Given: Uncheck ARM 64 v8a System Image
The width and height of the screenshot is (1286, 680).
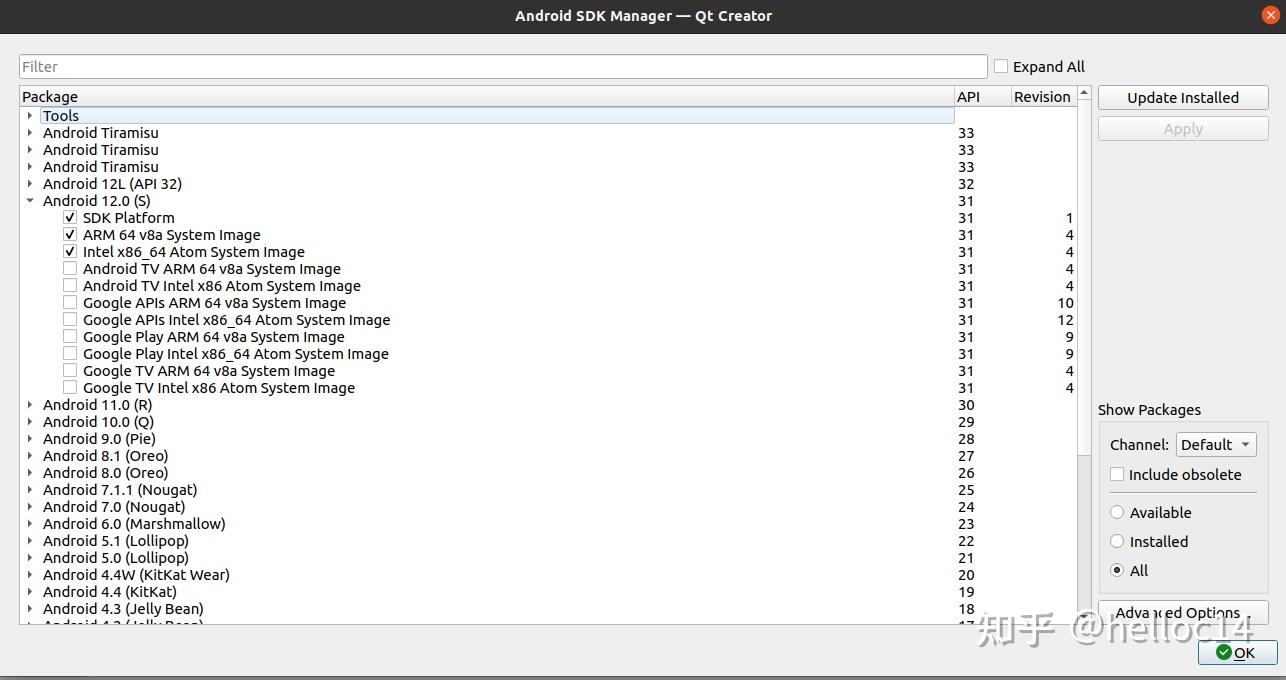Looking at the screenshot, I should [x=70, y=234].
